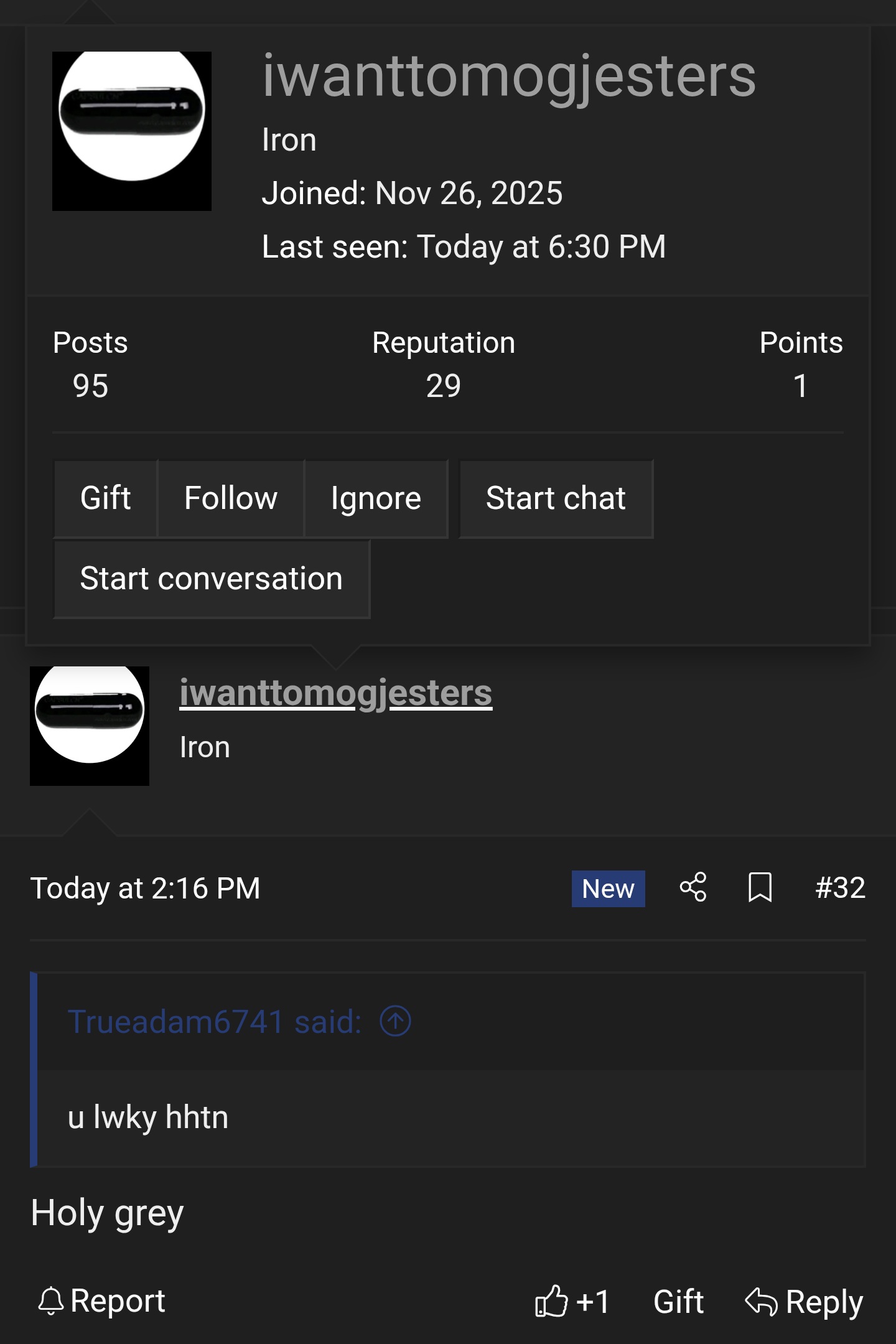
Task: Click the Reply arrow icon
Action: point(761,1301)
